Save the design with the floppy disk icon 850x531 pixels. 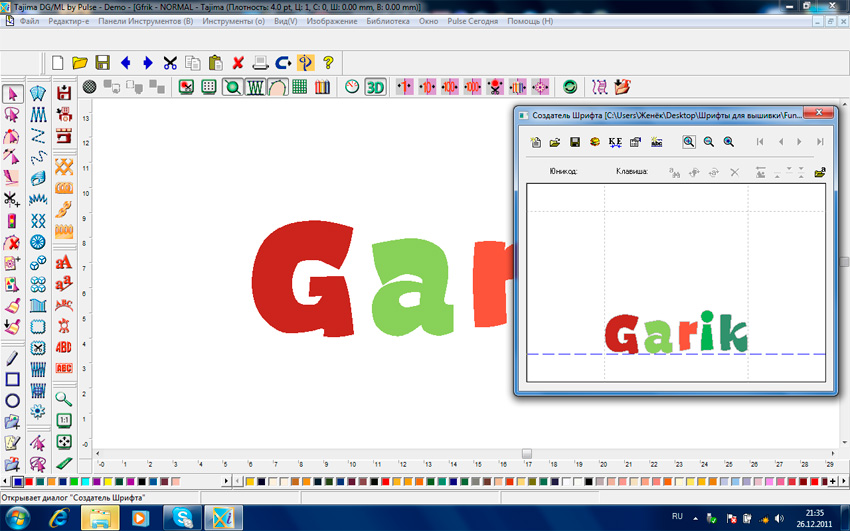102,62
